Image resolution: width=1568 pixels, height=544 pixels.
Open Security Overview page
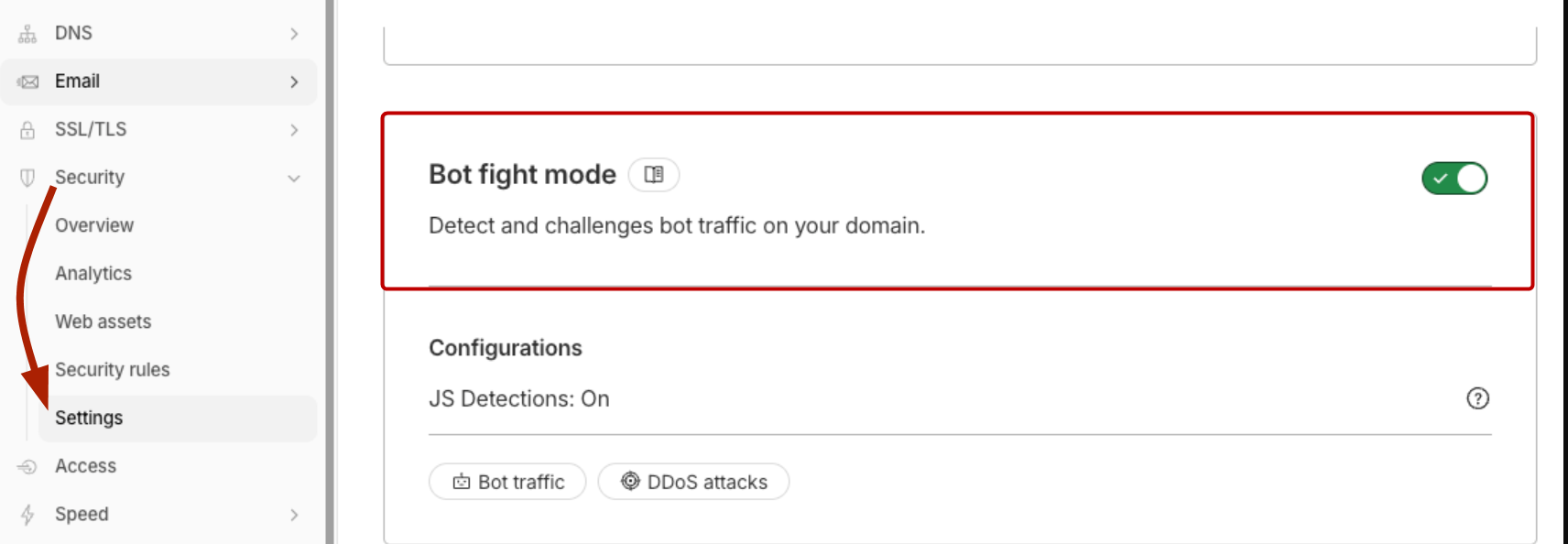[x=94, y=225]
